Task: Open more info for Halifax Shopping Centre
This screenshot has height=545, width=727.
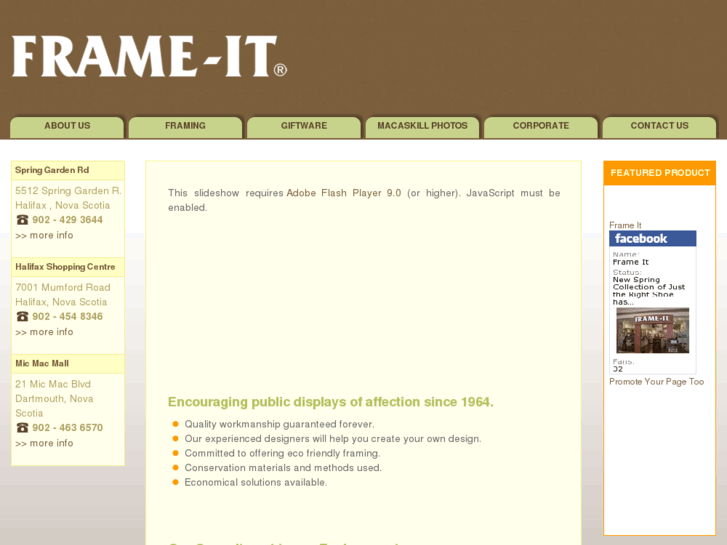Action: coord(44,332)
